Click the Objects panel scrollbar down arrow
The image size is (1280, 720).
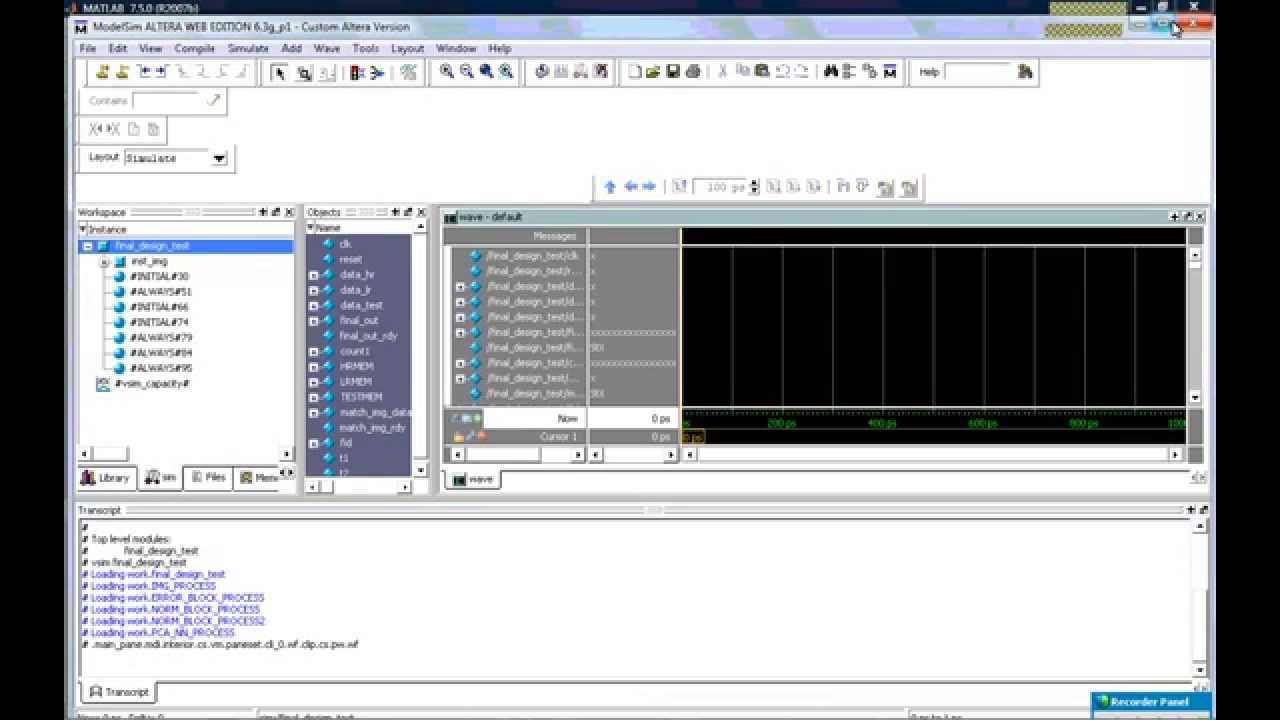(420, 471)
